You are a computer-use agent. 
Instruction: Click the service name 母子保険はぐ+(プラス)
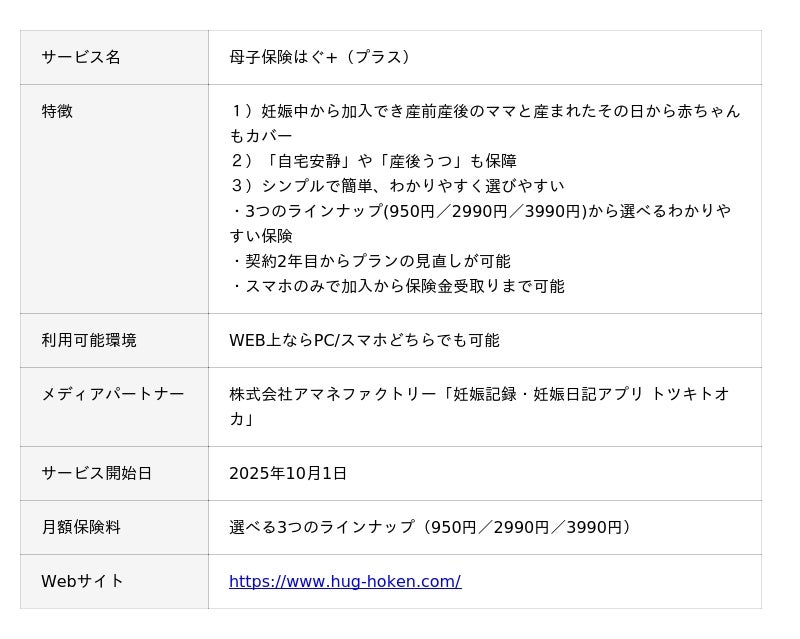(x=322, y=57)
